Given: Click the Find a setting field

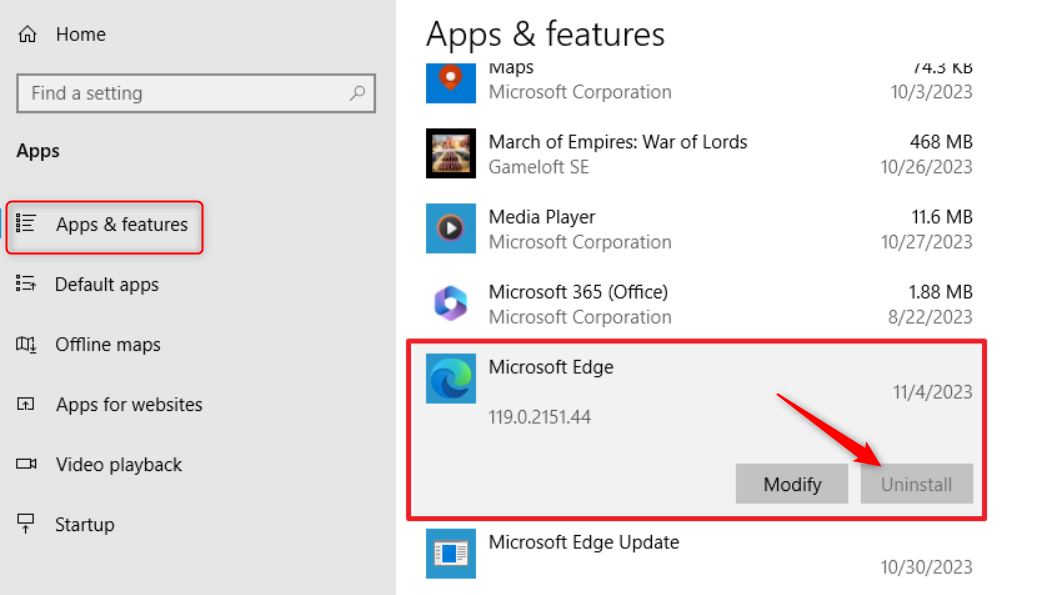Looking at the screenshot, I should [180, 93].
